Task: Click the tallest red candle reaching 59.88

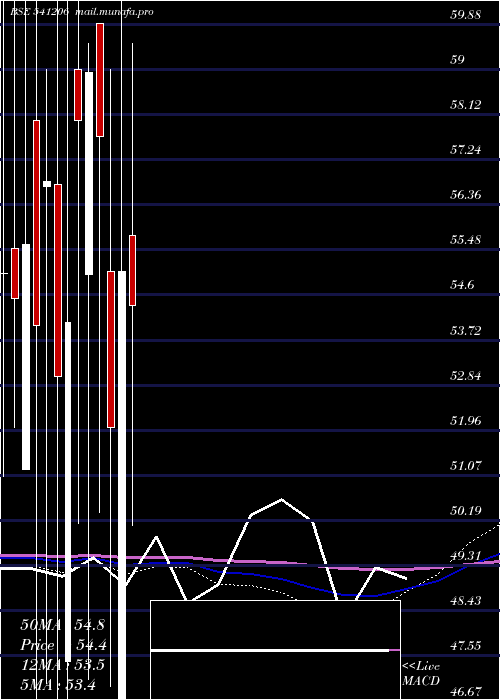Action: coord(100,80)
